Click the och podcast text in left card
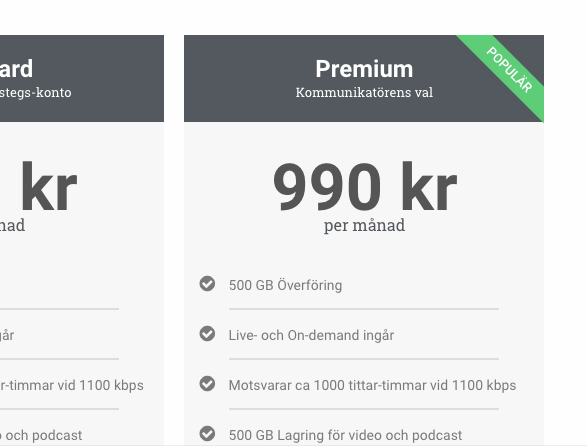This screenshot has width=587, height=446. 41,435
